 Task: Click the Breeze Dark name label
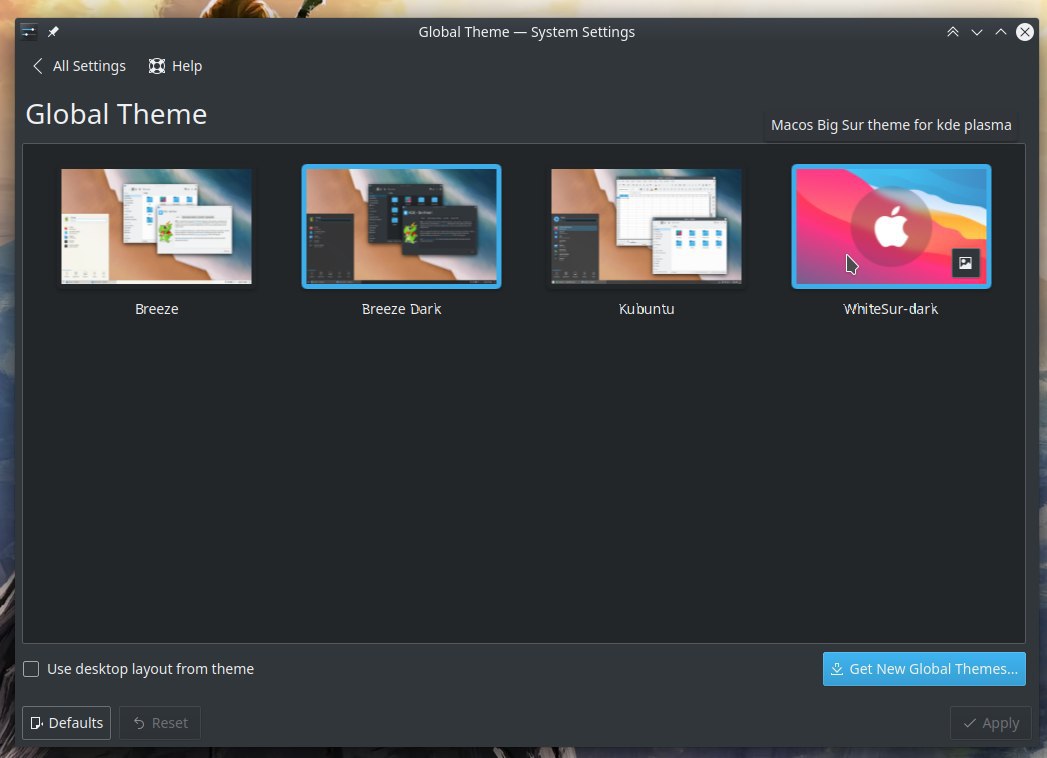point(401,309)
